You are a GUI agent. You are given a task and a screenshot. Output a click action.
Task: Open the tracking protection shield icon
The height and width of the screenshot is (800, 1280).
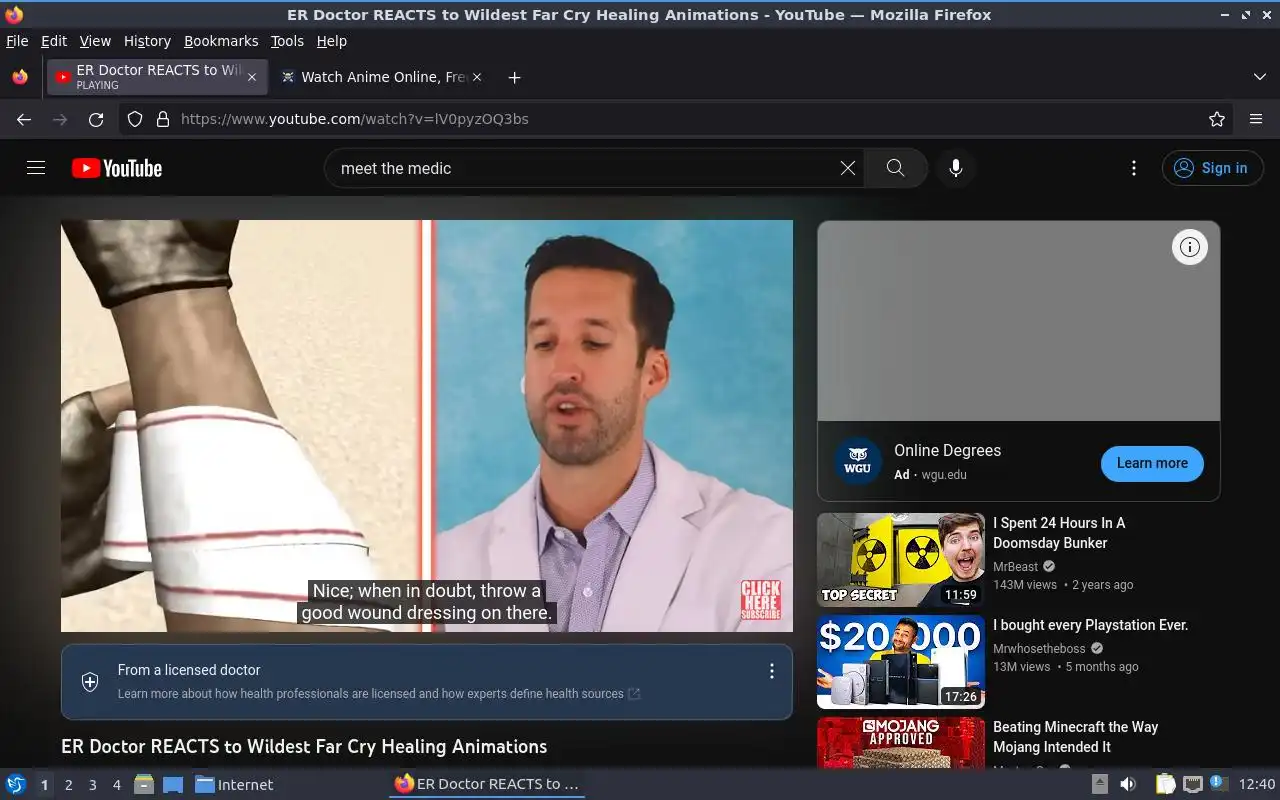[135, 119]
